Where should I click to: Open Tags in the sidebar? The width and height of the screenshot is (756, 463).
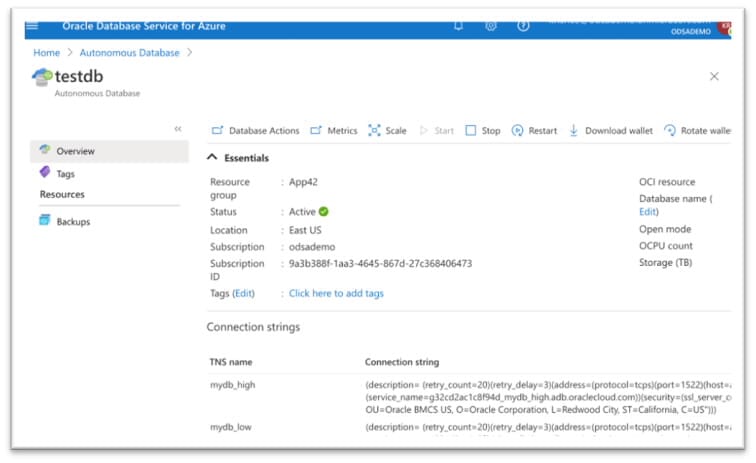tap(65, 173)
